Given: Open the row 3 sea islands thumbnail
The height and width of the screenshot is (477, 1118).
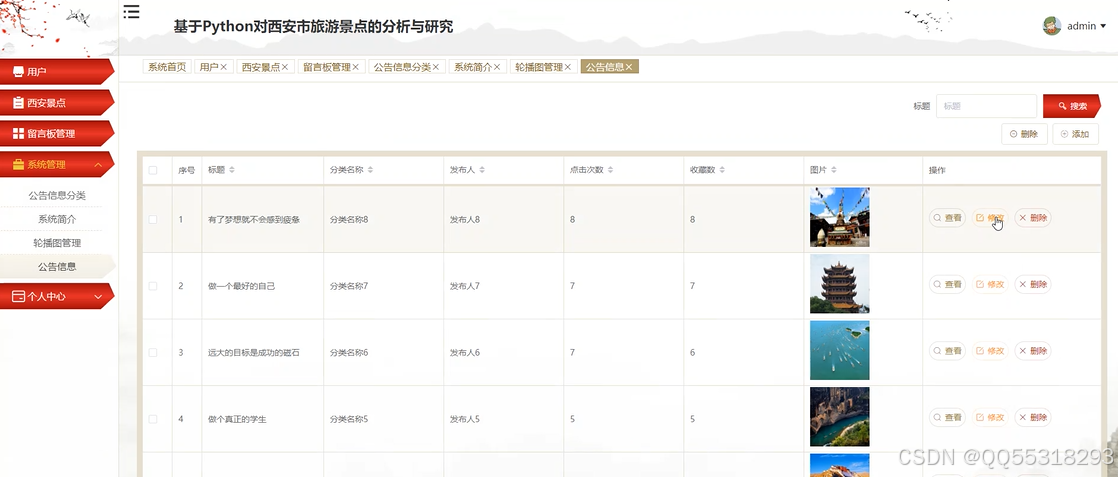Looking at the screenshot, I should [840, 350].
